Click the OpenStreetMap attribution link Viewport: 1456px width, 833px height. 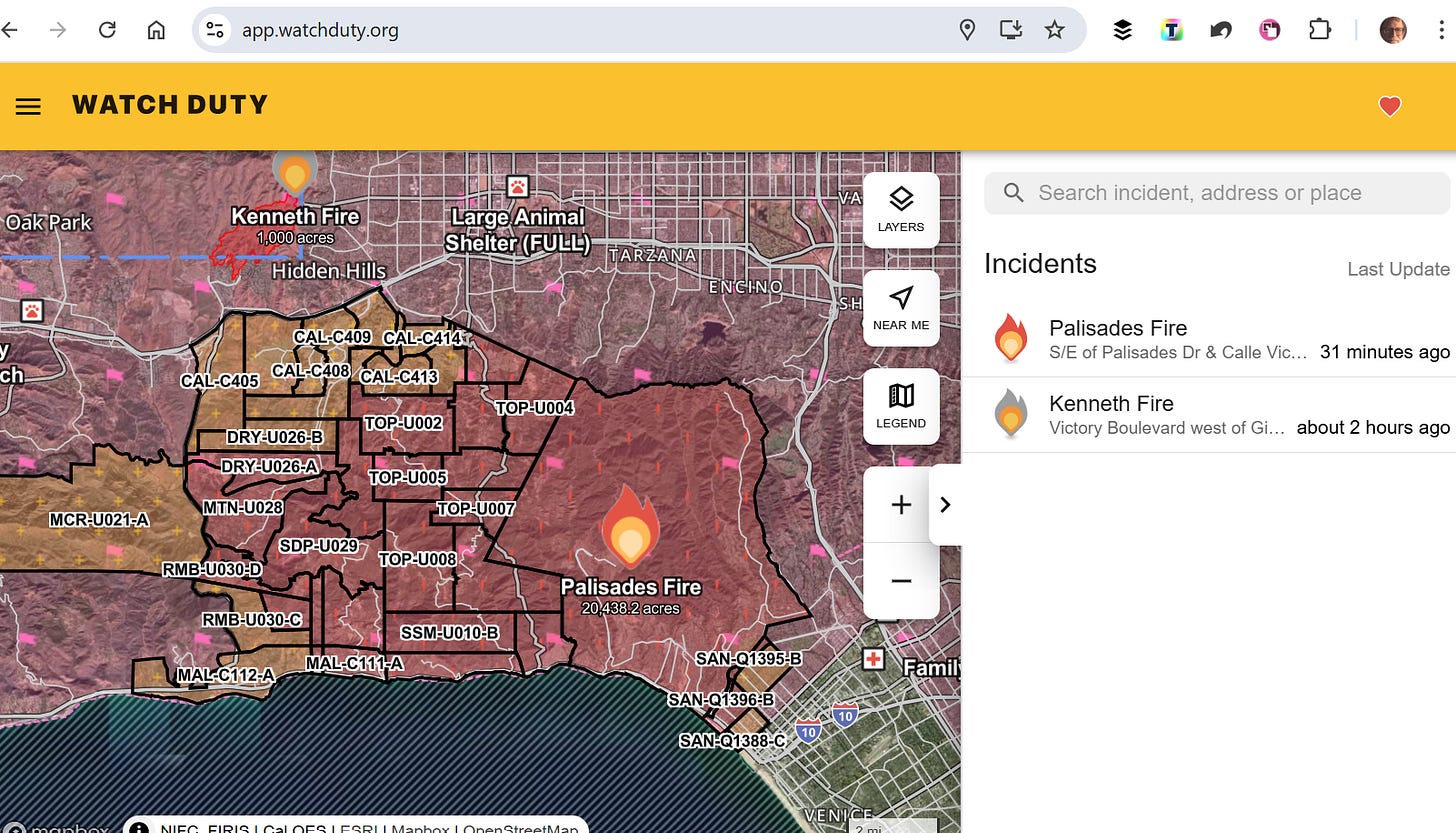[521, 829]
